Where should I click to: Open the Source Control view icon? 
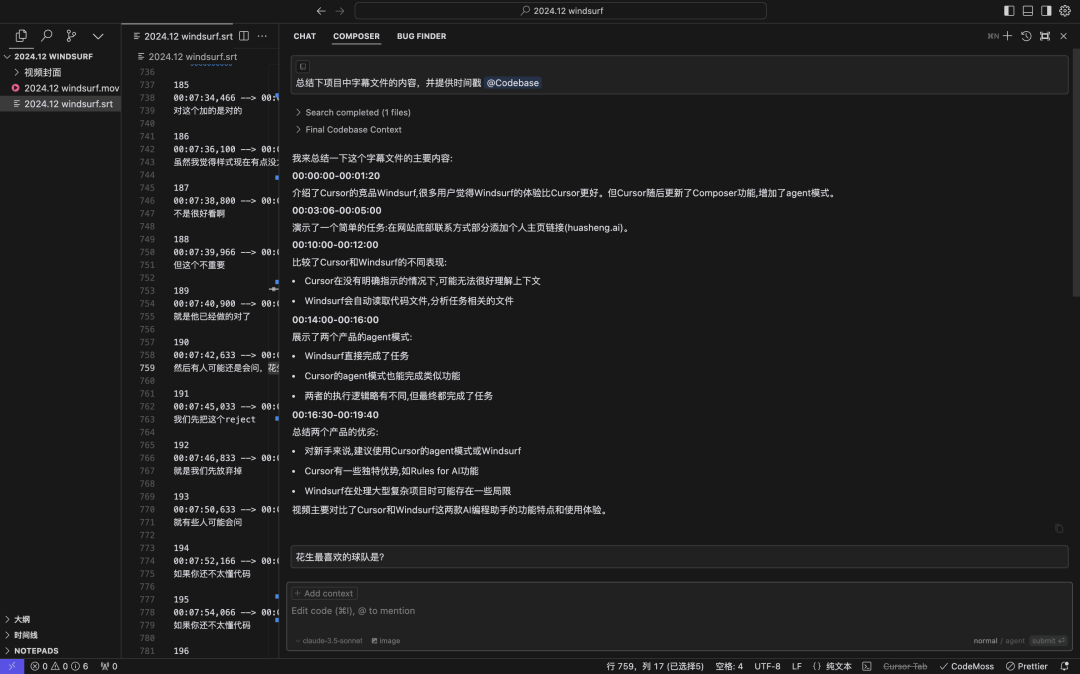(71, 36)
